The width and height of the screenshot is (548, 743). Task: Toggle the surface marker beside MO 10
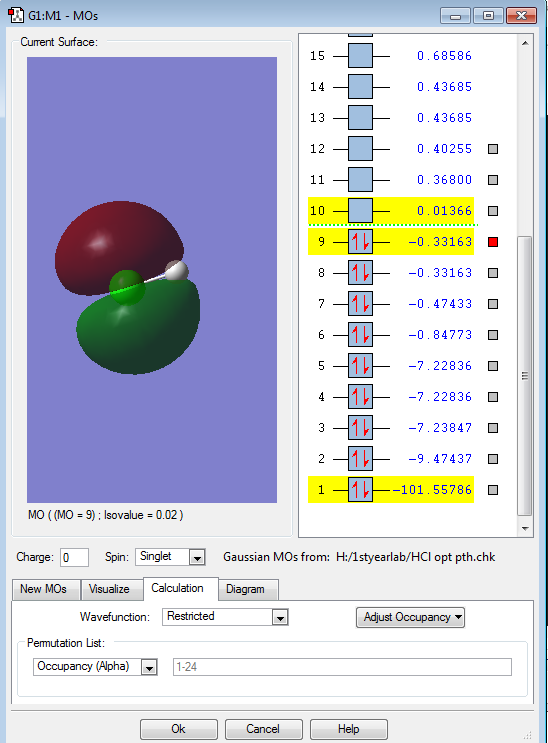(493, 211)
